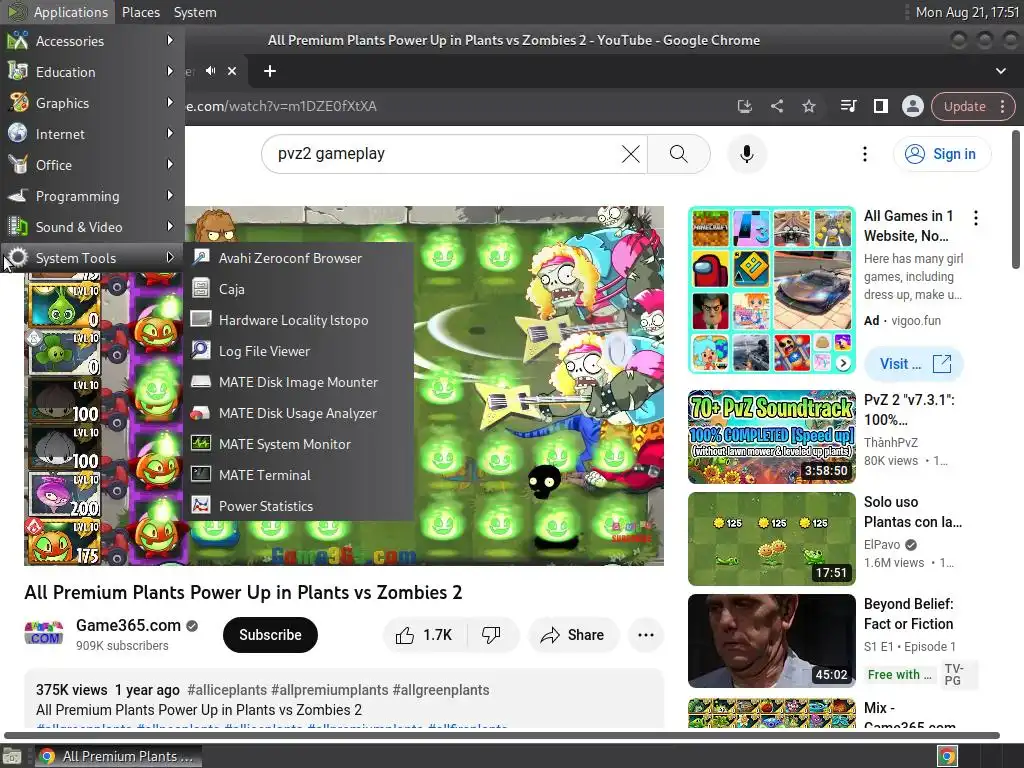Screen dimensions: 1024x768
Task: Open the Office menu category
Action: tap(91, 165)
